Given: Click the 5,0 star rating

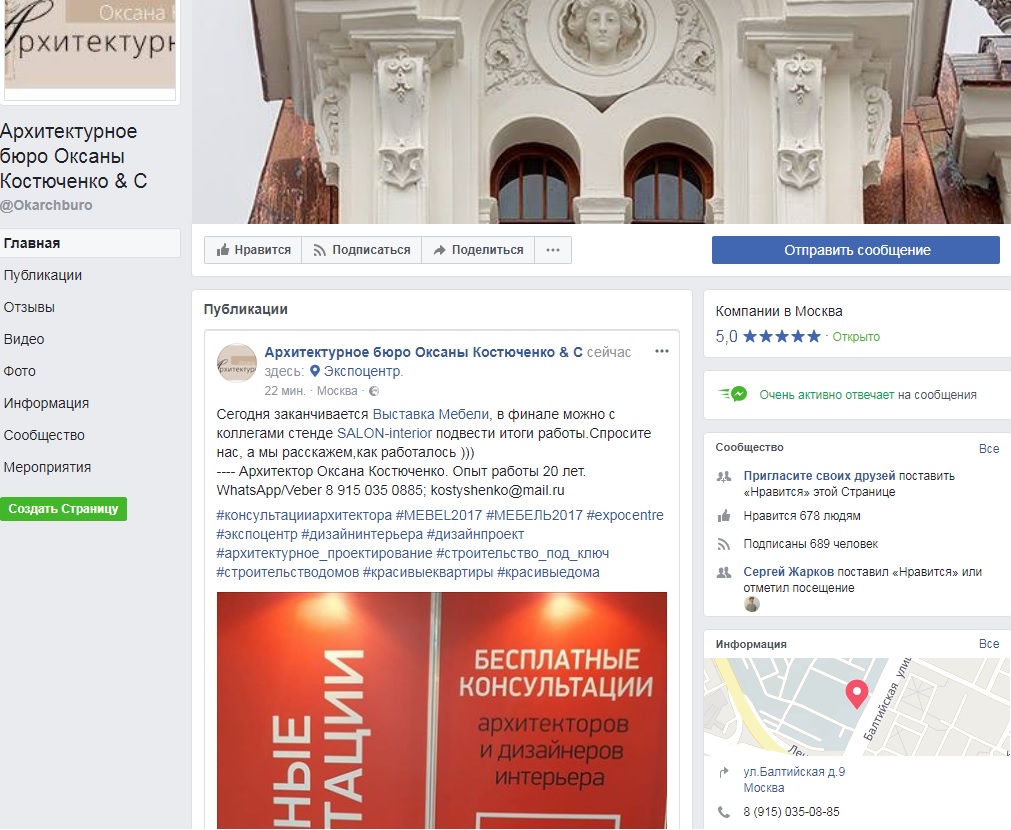Looking at the screenshot, I should click(x=768, y=337).
